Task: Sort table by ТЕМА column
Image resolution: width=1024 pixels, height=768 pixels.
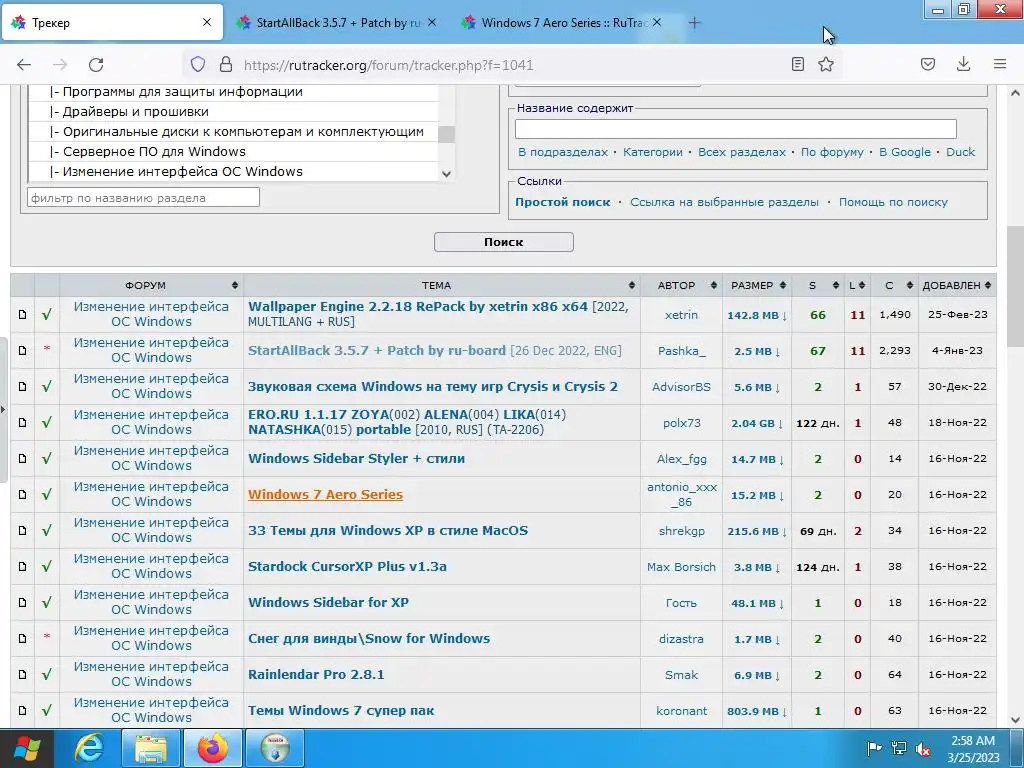Action: point(441,285)
